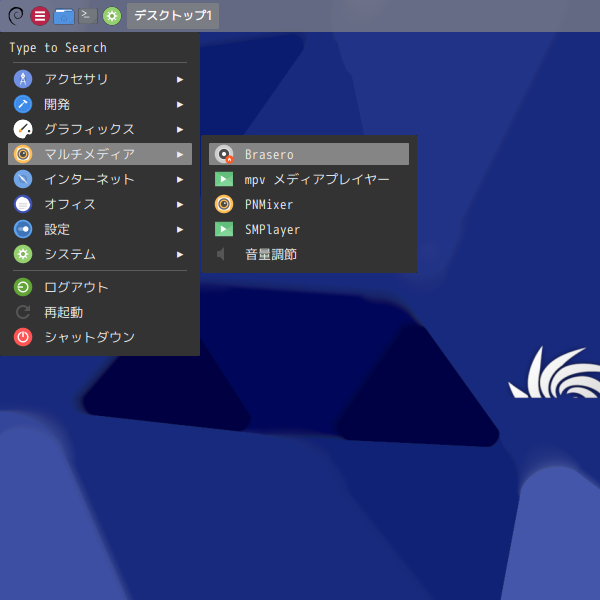This screenshot has width=600, height=600.
Task: Click the システム gear icon
Action: click(23, 254)
